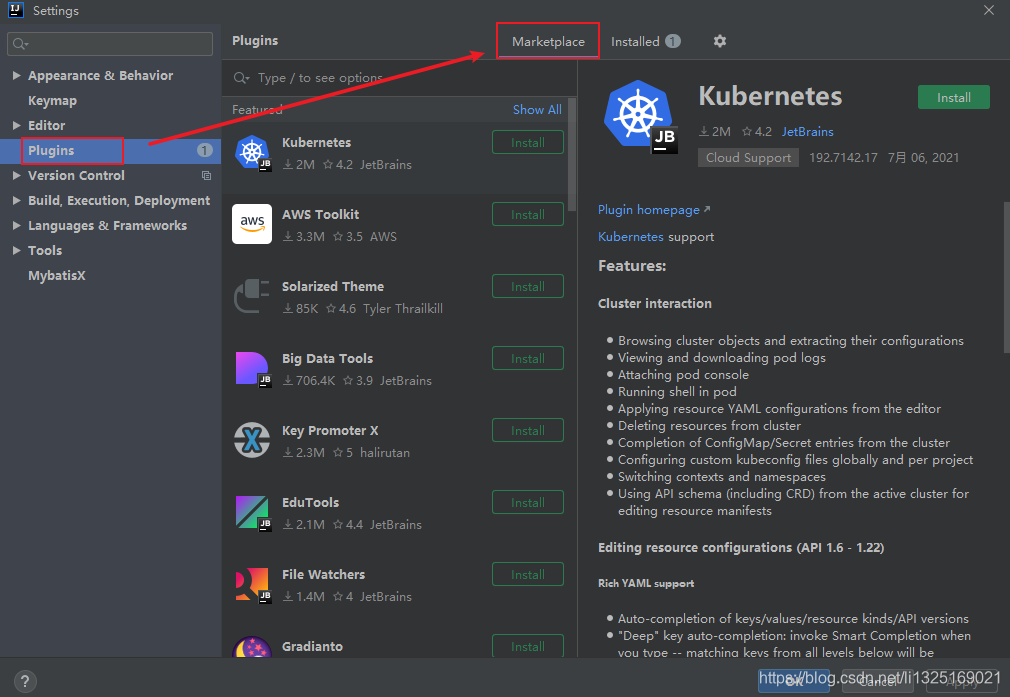Click the Cloud Support tag
Screen dimensions: 1010x697
click(748, 158)
